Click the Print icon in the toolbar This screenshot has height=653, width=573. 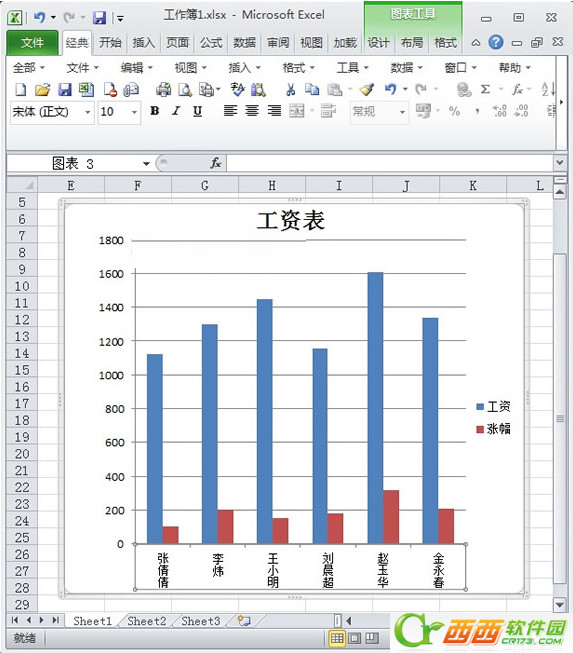(x=163, y=90)
